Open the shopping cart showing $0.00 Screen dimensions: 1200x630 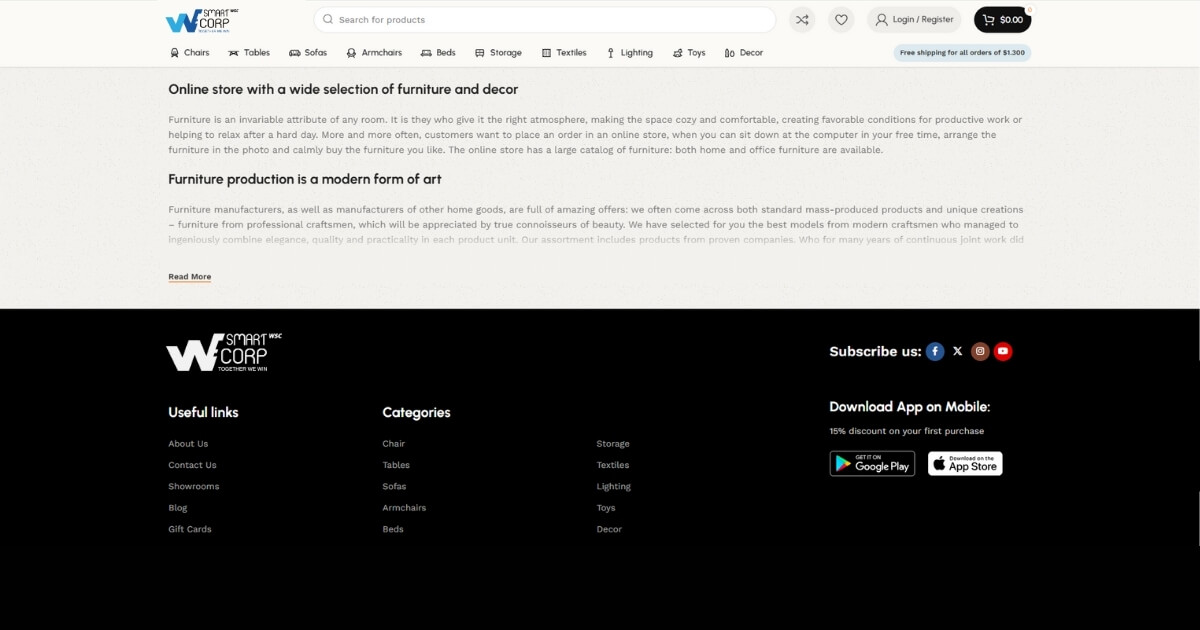coord(1002,20)
